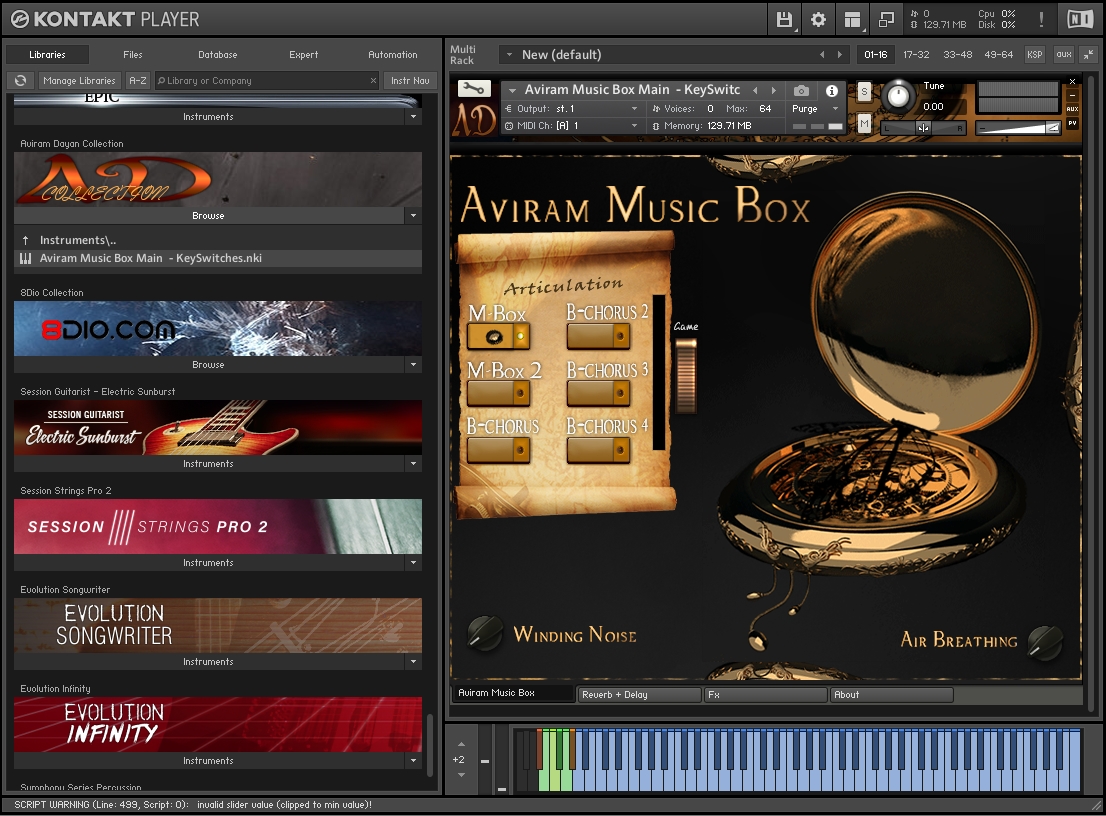Switch to the Expert tab
This screenshot has height=816, width=1106.
click(303, 54)
